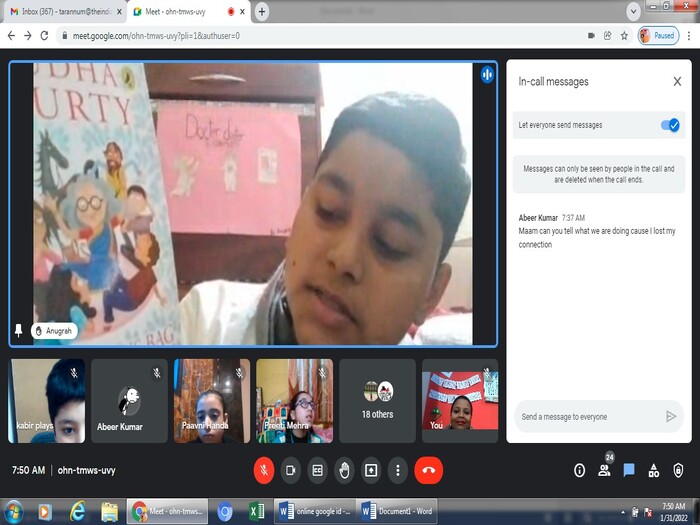The height and width of the screenshot is (525, 700).
Task: Open the three-dot more options menu
Action: click(x=398, y=470)
